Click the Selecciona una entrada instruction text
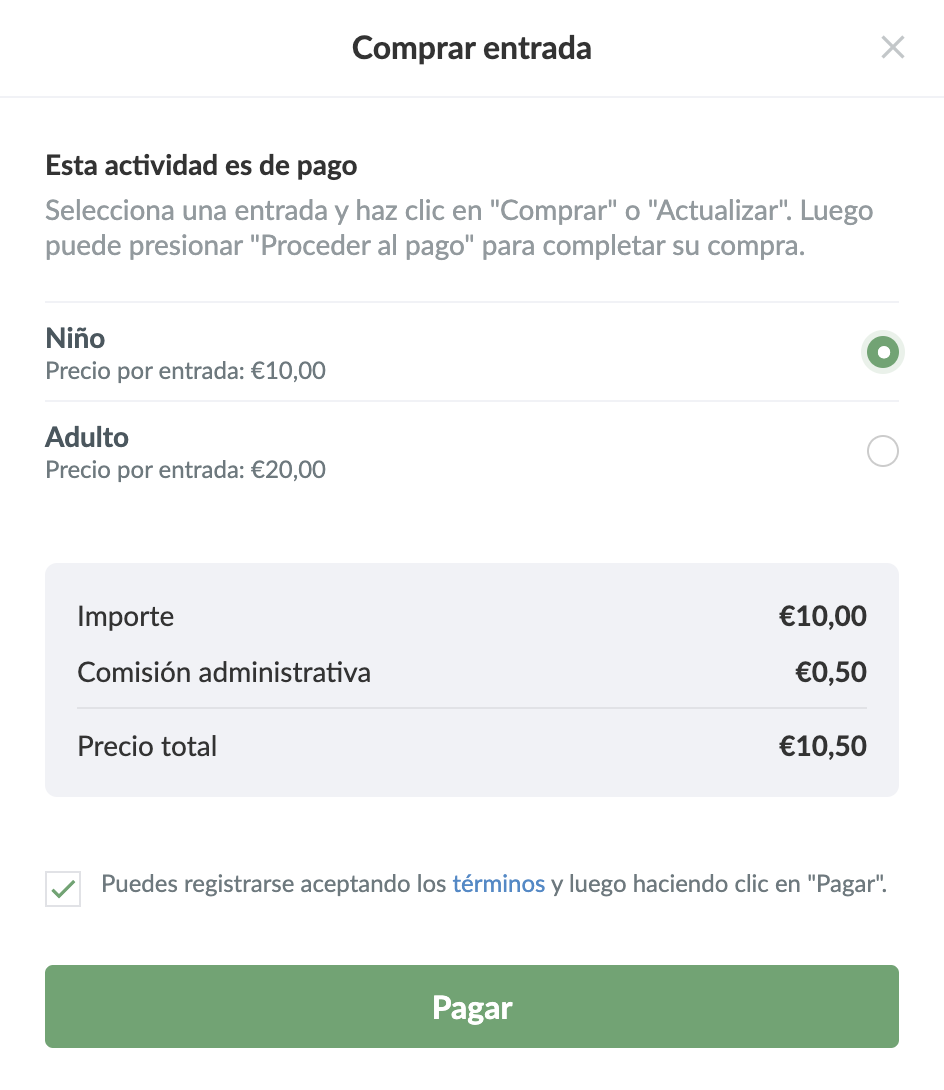The height and width of the screenshot is (1090, 944). (459, 229)
